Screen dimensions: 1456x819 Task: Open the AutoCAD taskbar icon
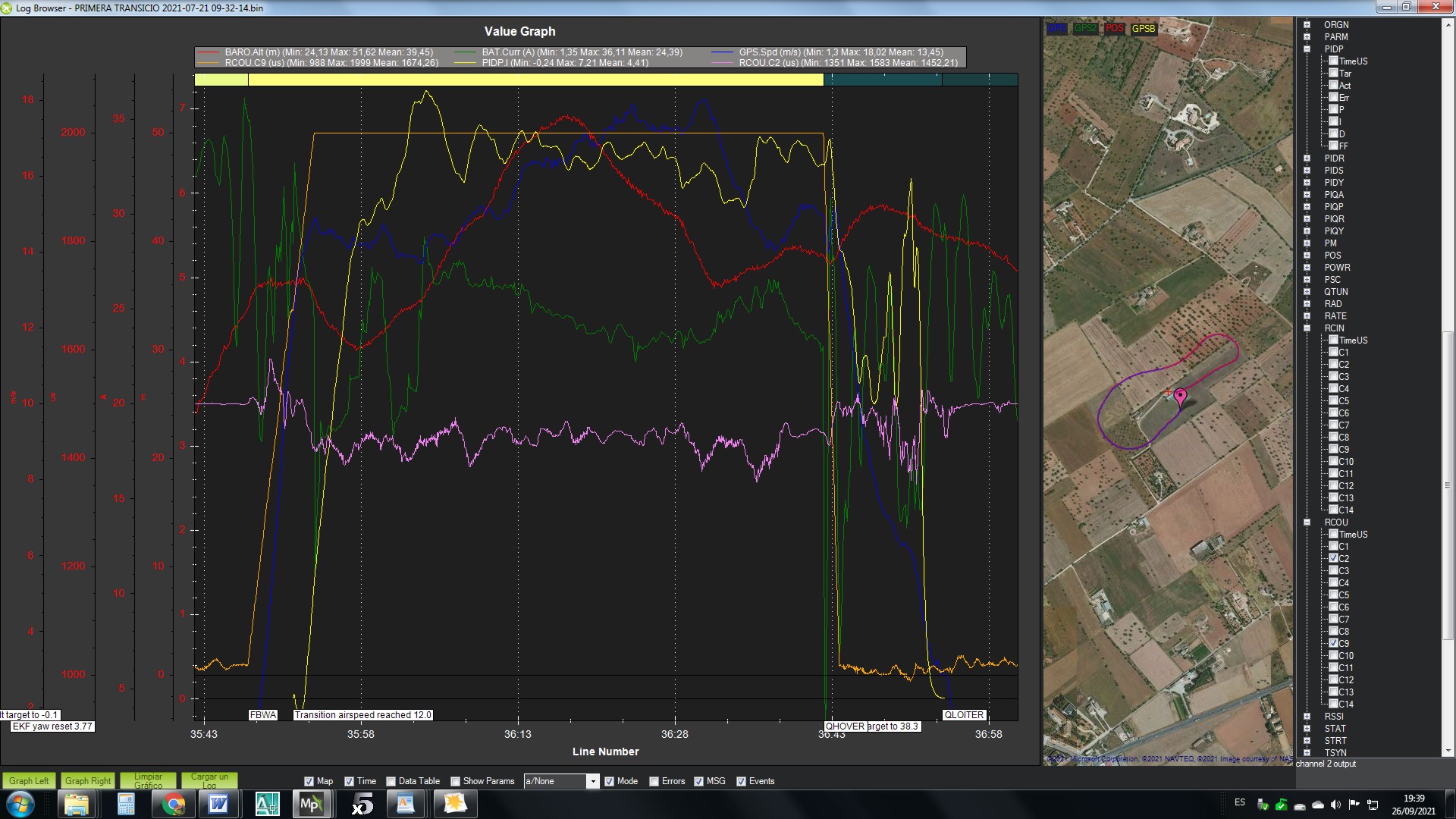266,804
